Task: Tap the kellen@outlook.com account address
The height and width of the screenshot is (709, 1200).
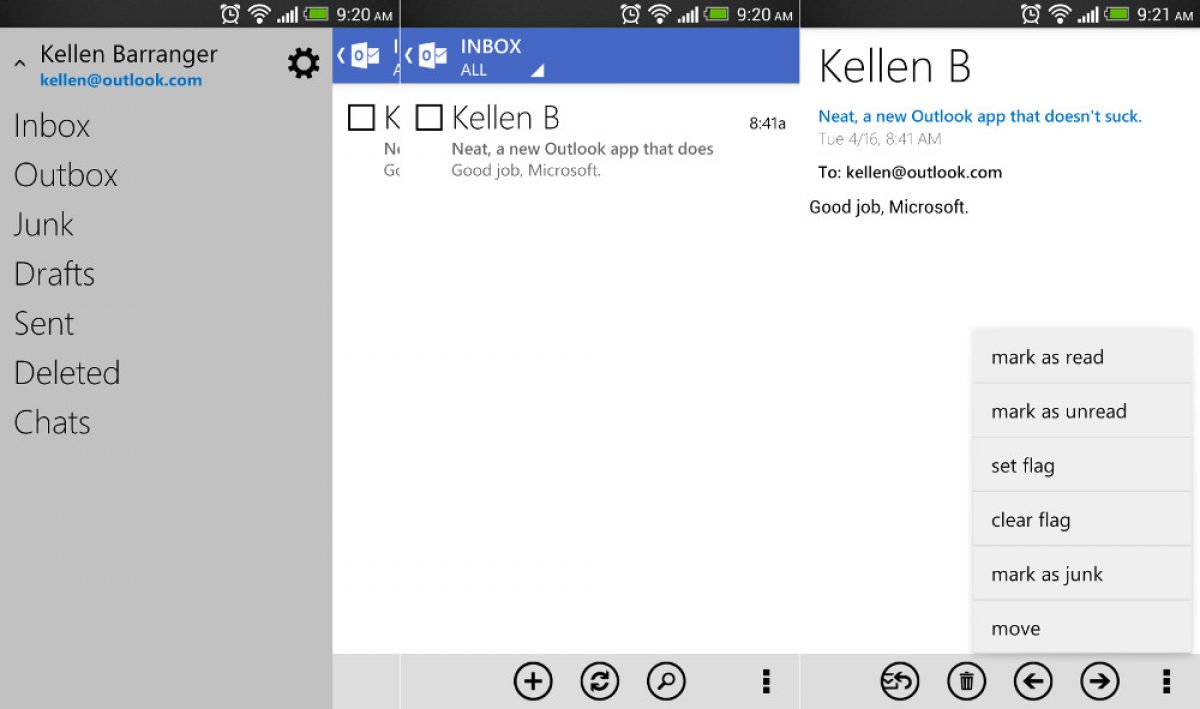Action: (121, 81)
